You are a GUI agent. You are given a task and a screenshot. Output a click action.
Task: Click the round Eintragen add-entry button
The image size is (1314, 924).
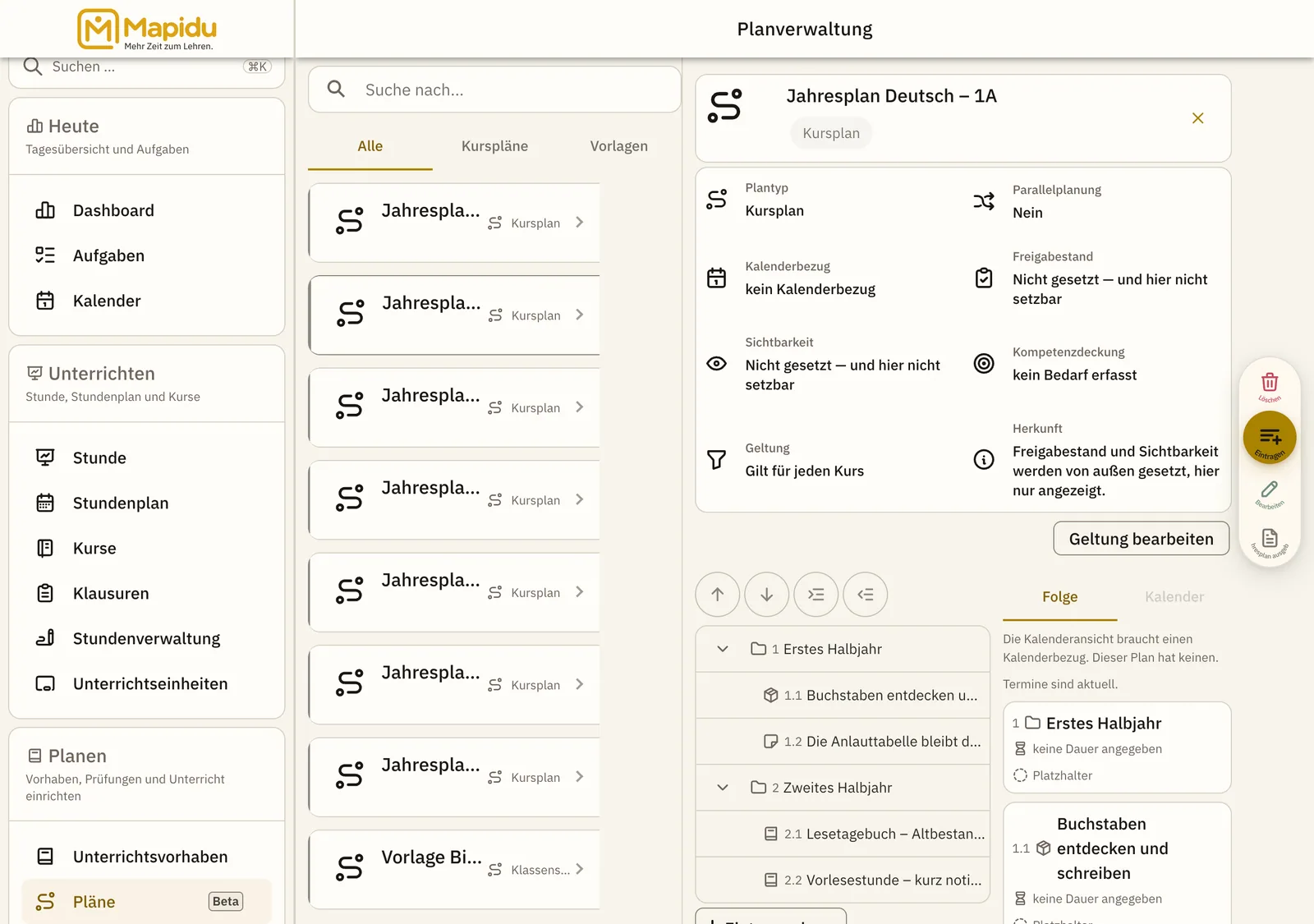[x=1270, y=438]
